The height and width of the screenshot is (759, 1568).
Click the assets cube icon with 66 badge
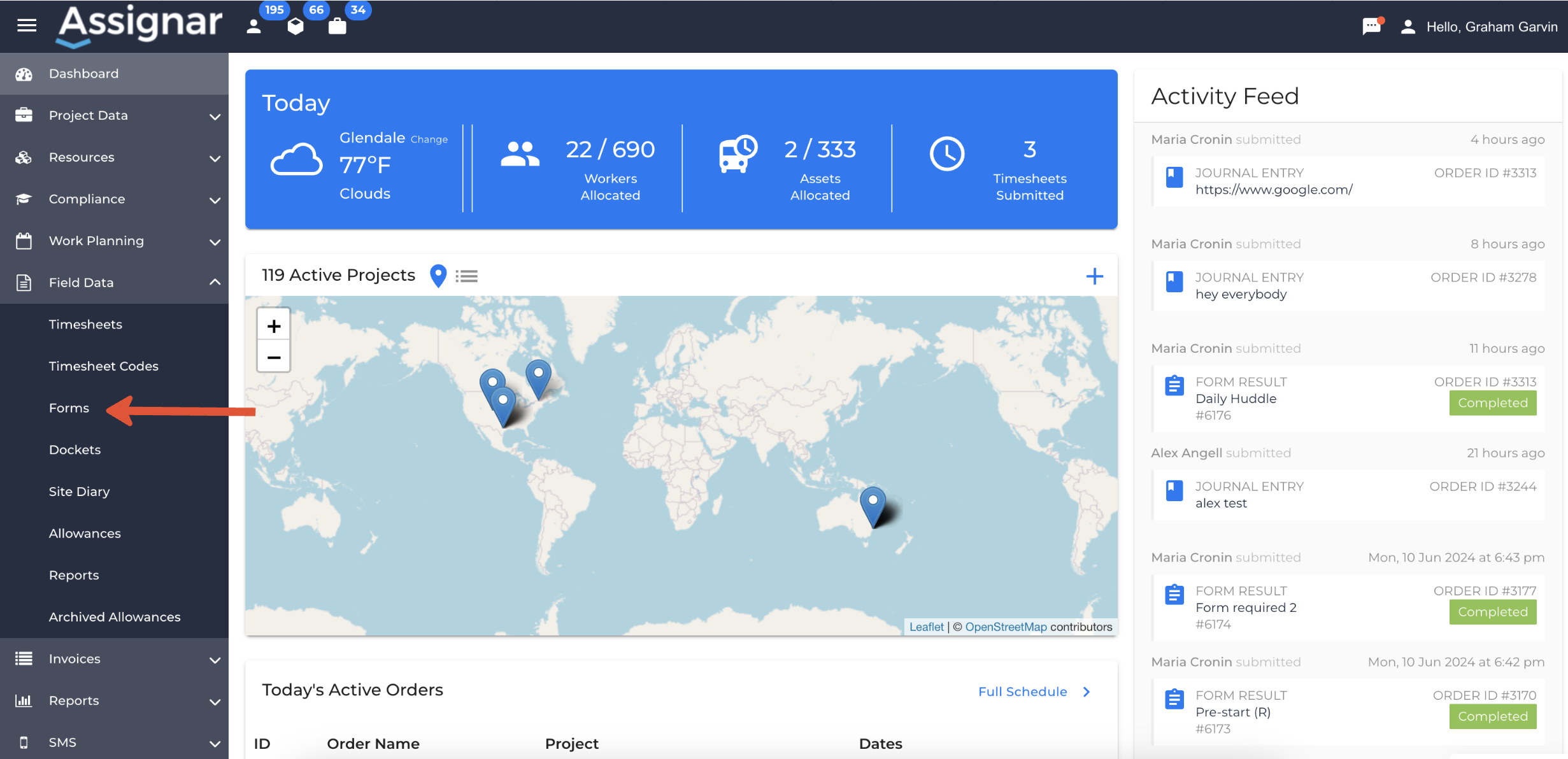click(296, 26)
